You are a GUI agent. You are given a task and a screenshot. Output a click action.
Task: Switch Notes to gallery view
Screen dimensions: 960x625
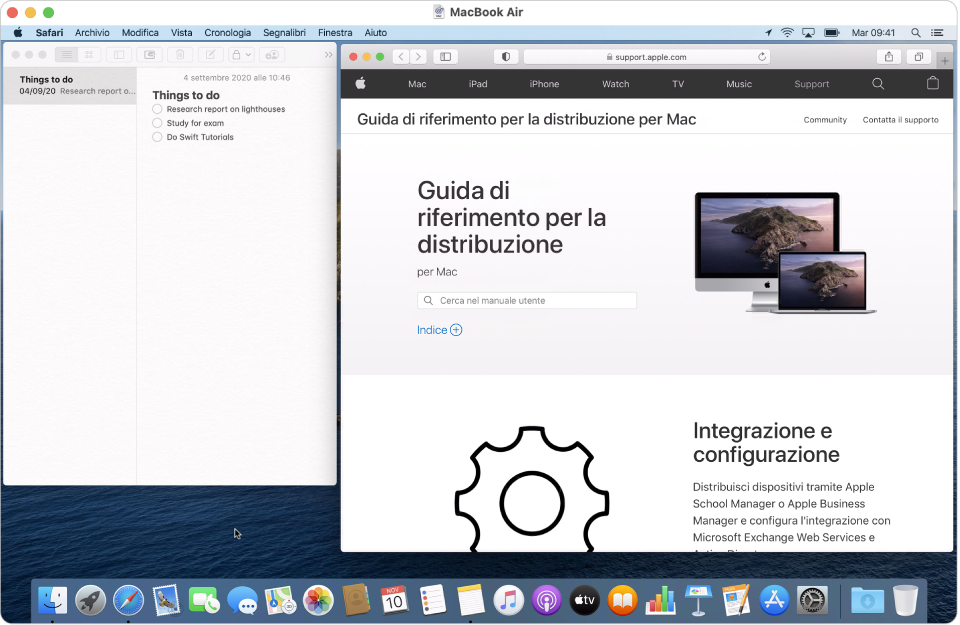(x=89, y=55)
